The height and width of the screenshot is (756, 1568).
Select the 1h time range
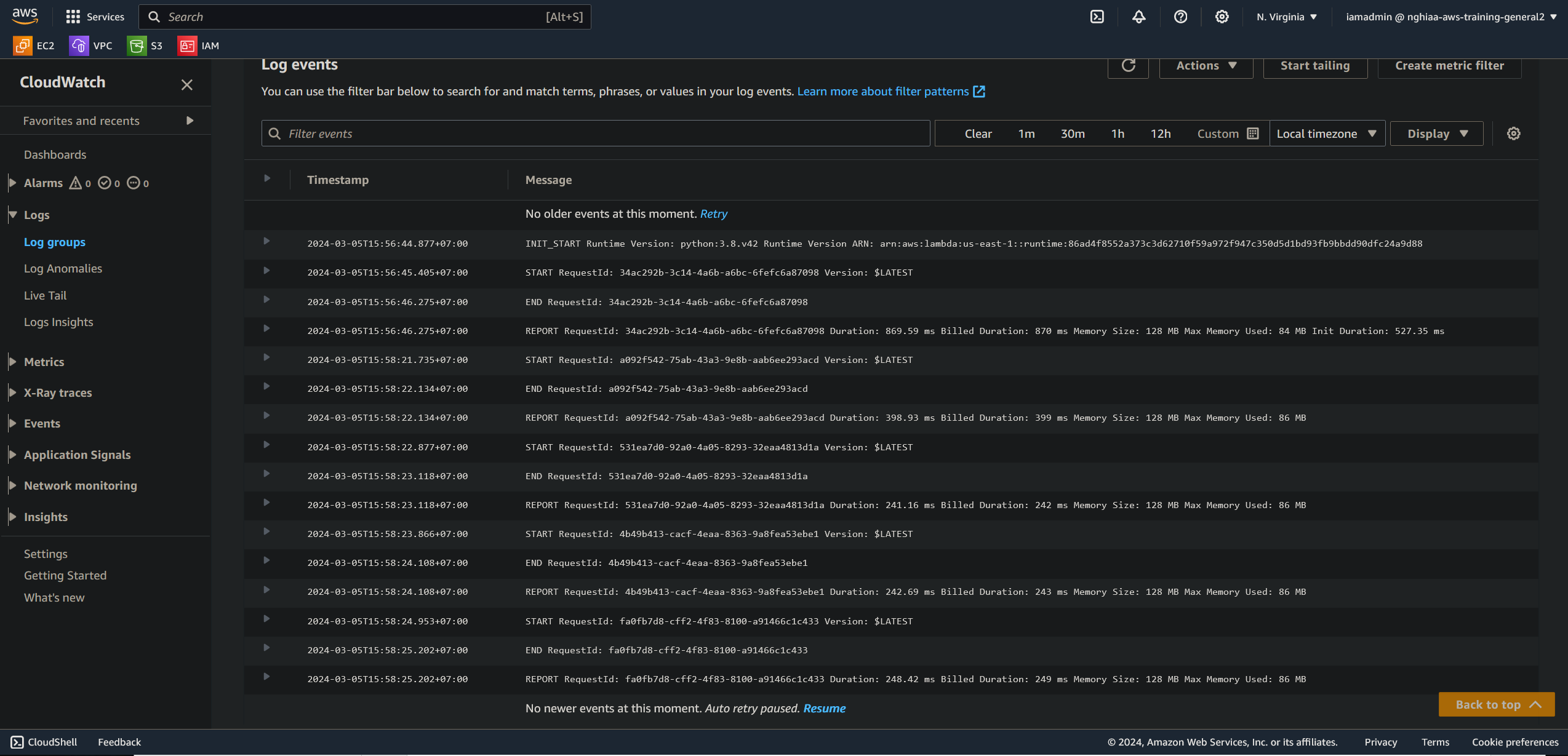click(x=1118, y=133)
